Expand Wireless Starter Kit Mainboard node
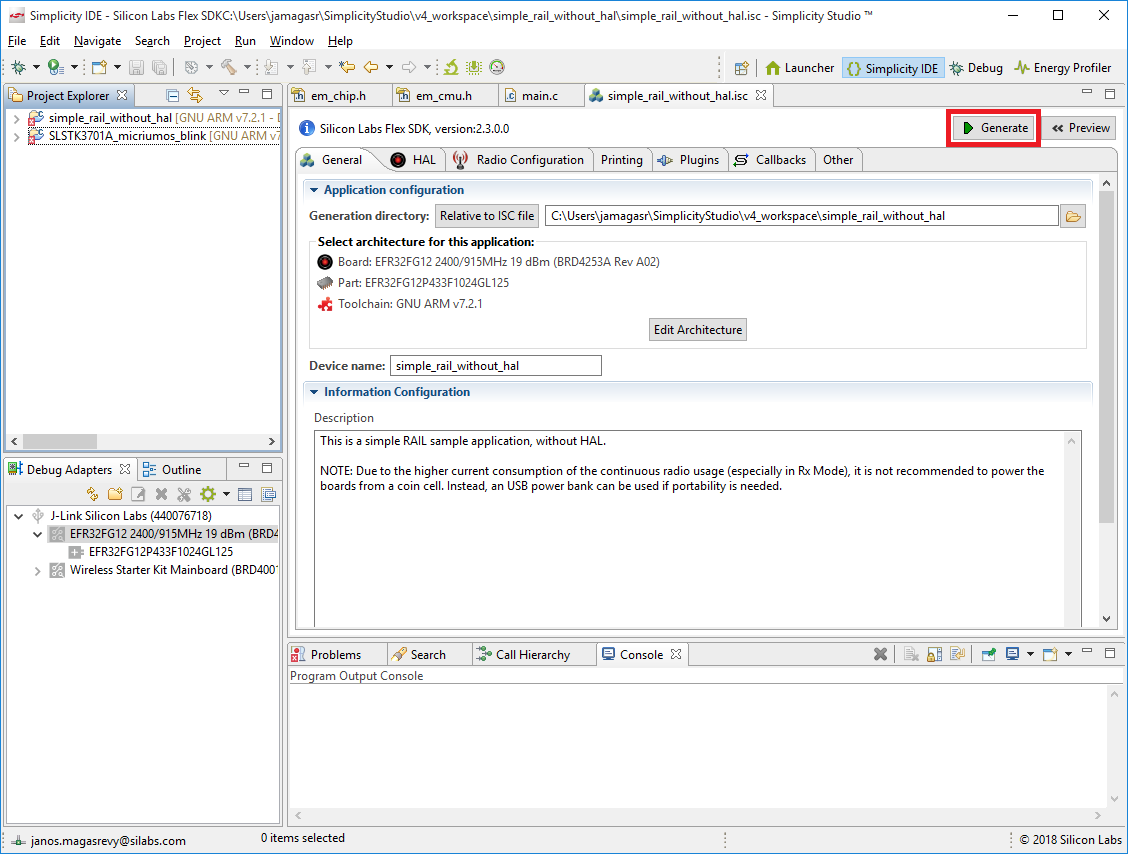 (x=37, y=571)
